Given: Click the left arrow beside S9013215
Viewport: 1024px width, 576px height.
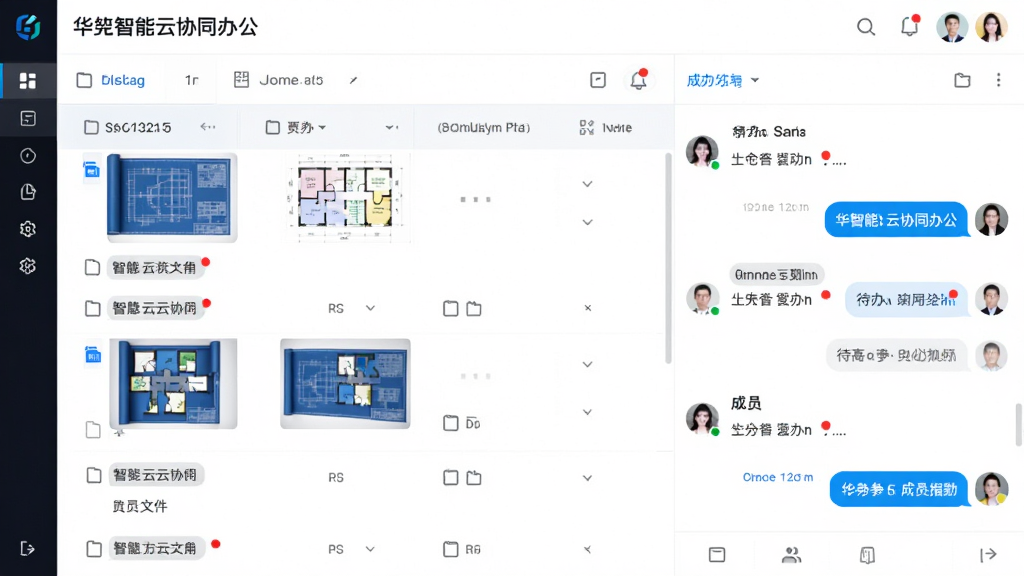Looking at the screenshot, I should [208, 127].
